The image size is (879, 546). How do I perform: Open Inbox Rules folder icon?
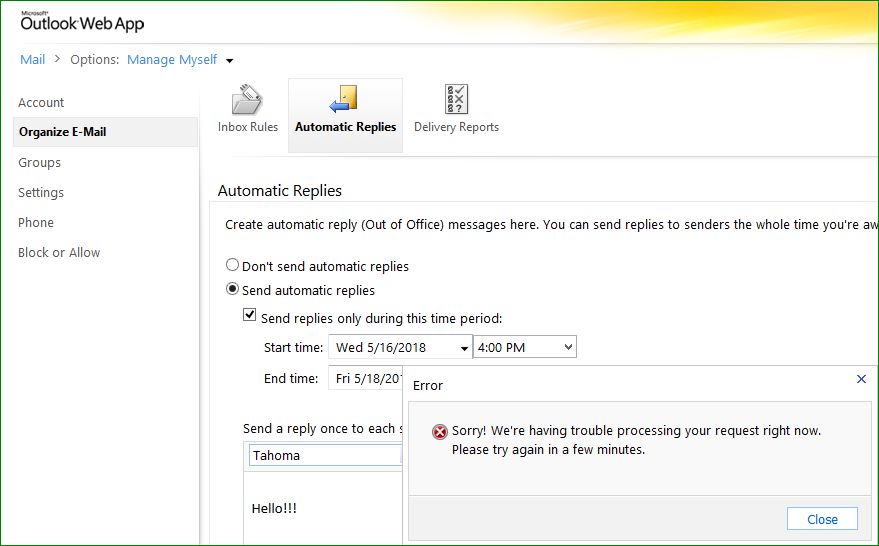[247, 100]
